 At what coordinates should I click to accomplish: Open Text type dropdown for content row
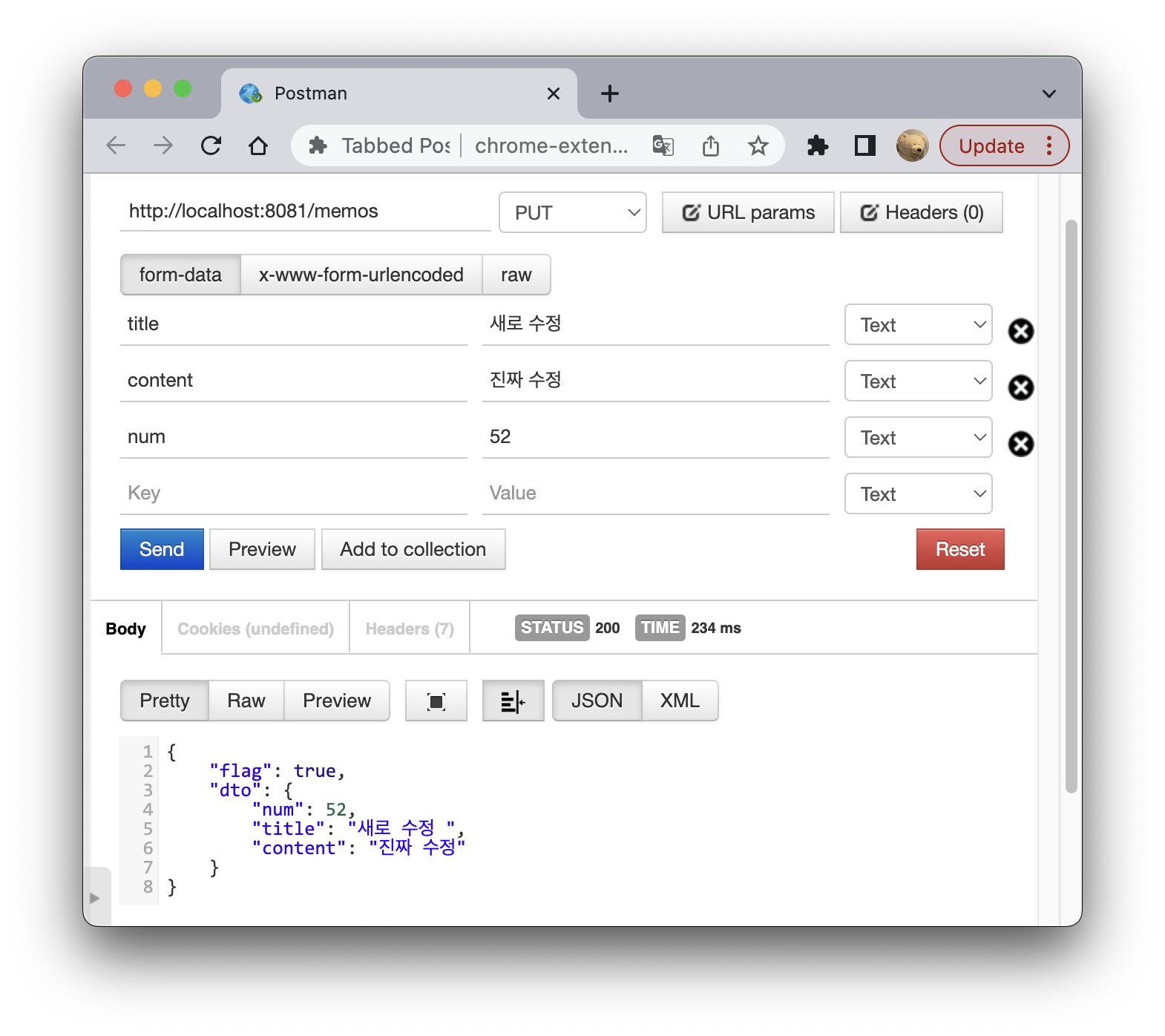tap(919, 381)
